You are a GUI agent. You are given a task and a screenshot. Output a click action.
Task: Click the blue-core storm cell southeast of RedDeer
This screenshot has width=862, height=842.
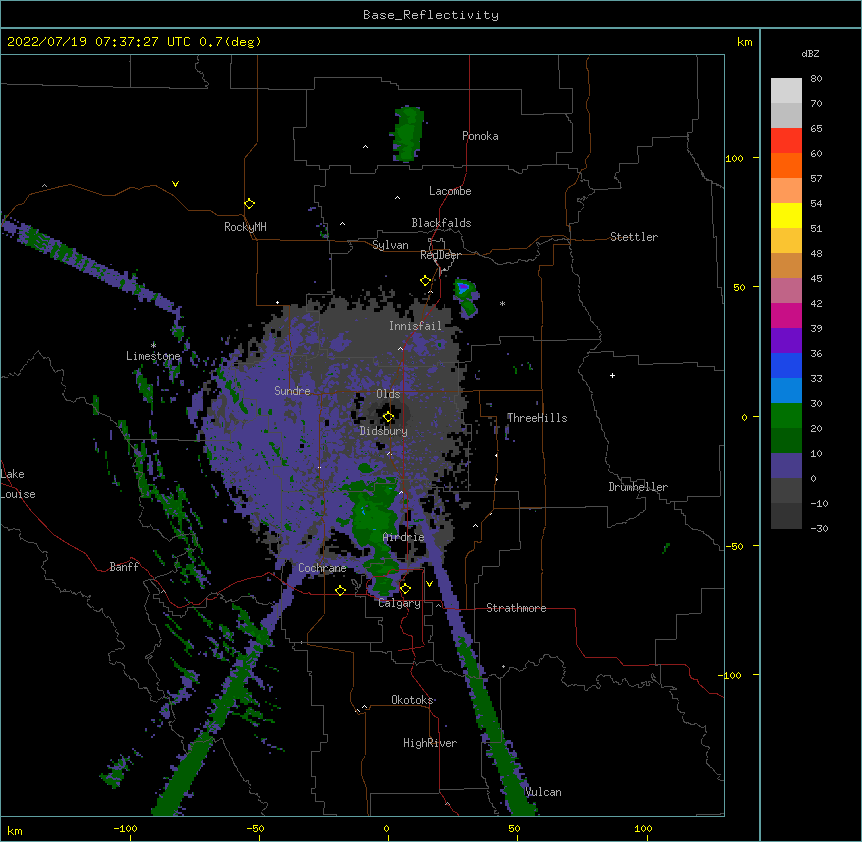click(466, 297)
